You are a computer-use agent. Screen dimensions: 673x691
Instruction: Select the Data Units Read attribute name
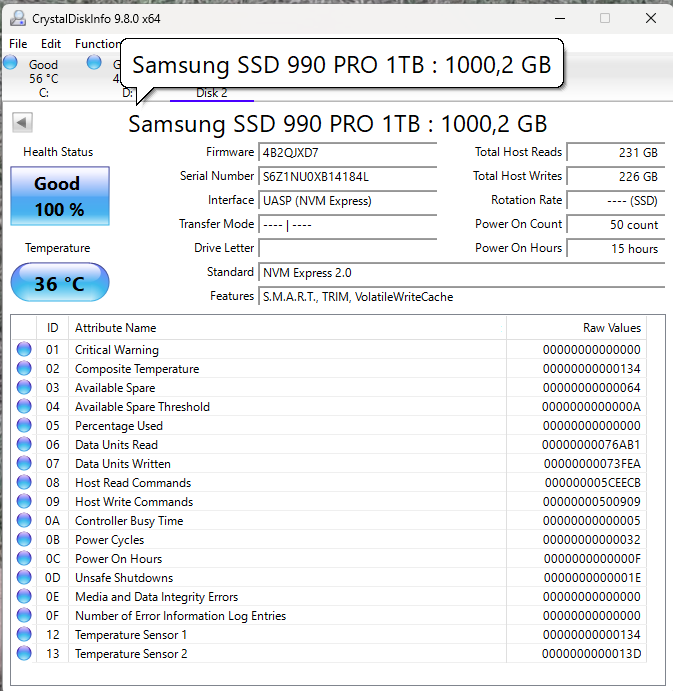click(116, 445)
